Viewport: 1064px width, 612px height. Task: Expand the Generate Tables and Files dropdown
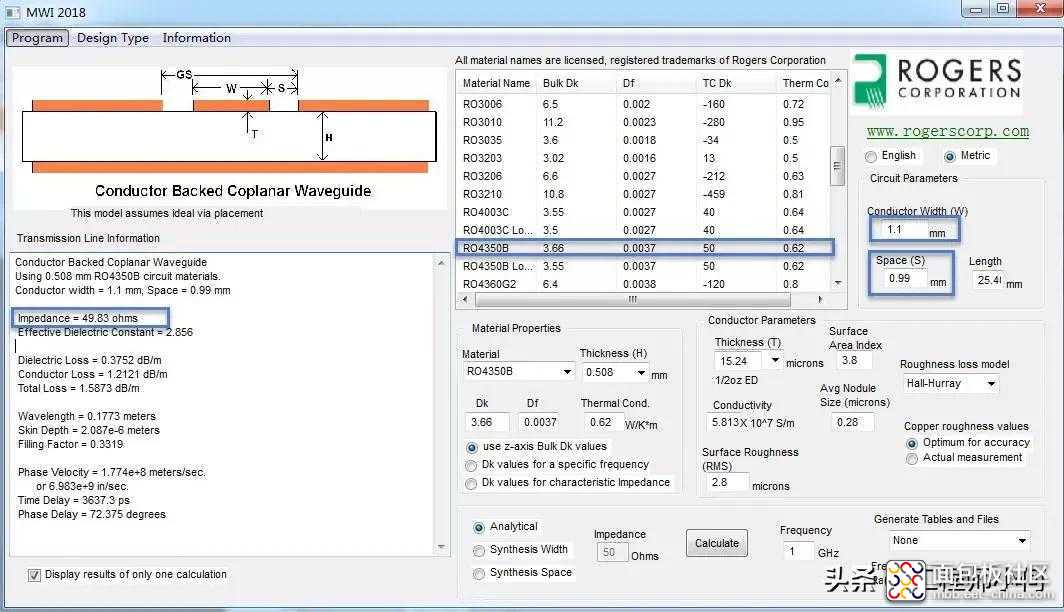1021,541
